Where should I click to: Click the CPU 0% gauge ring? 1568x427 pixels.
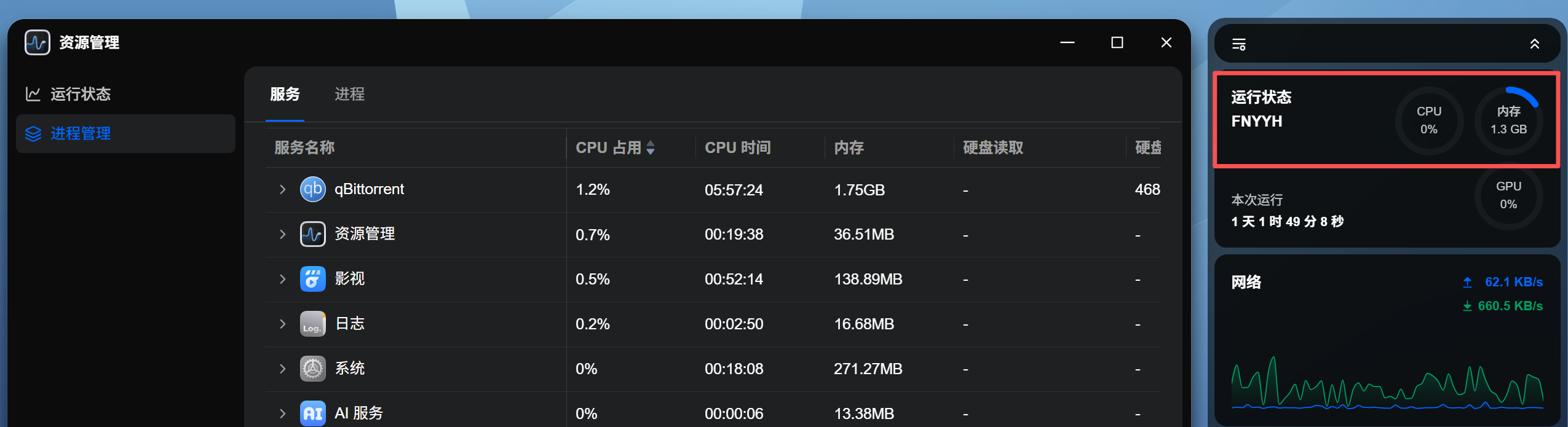click(1429, 120)
